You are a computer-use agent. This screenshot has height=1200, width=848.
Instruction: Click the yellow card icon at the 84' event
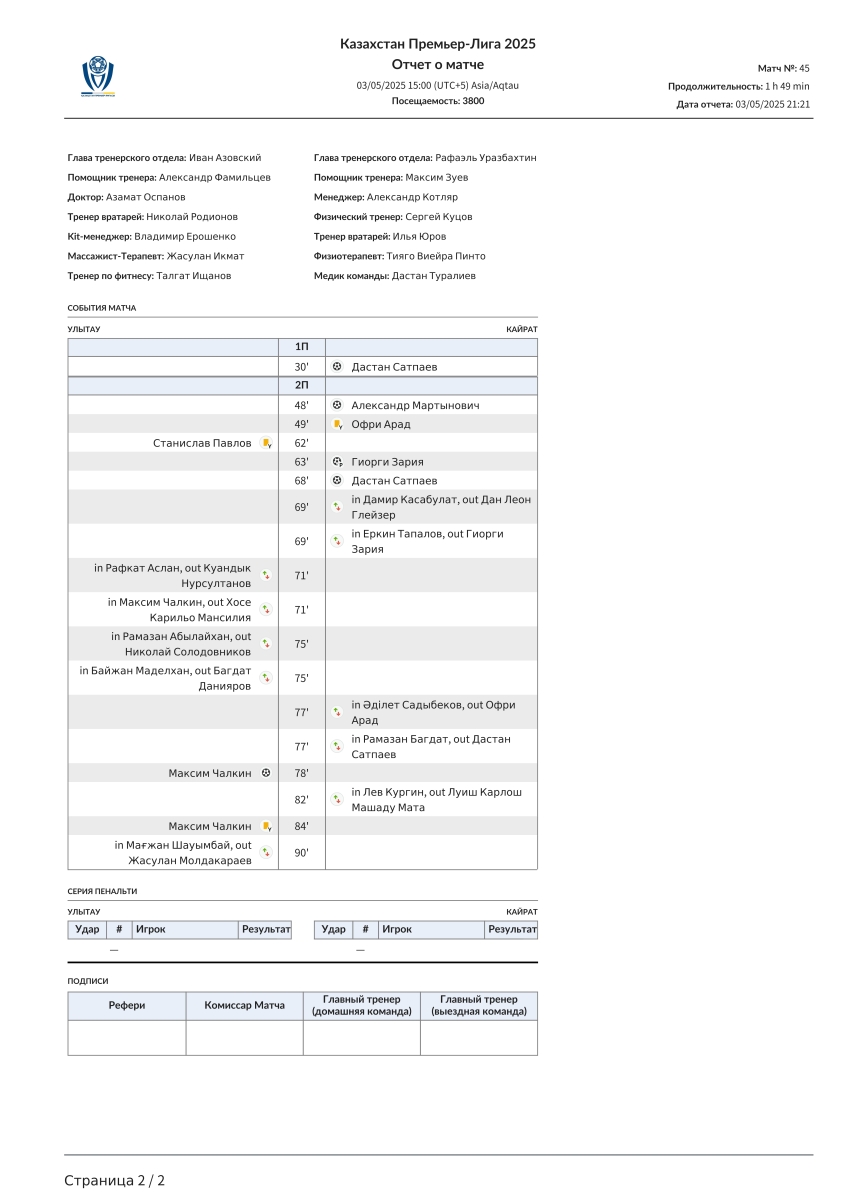266,826
